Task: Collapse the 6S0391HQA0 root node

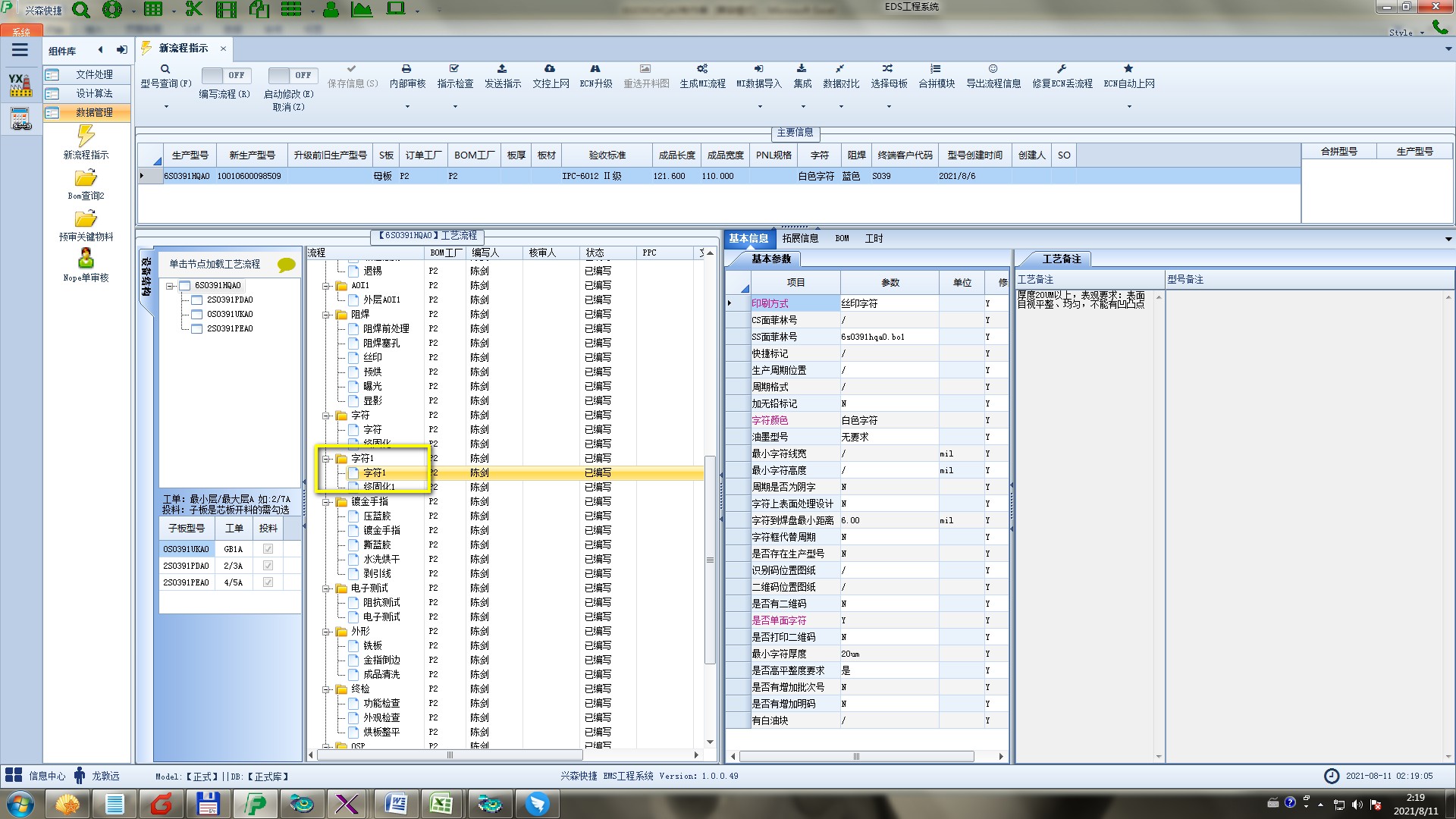Action: tap(171, 286)
